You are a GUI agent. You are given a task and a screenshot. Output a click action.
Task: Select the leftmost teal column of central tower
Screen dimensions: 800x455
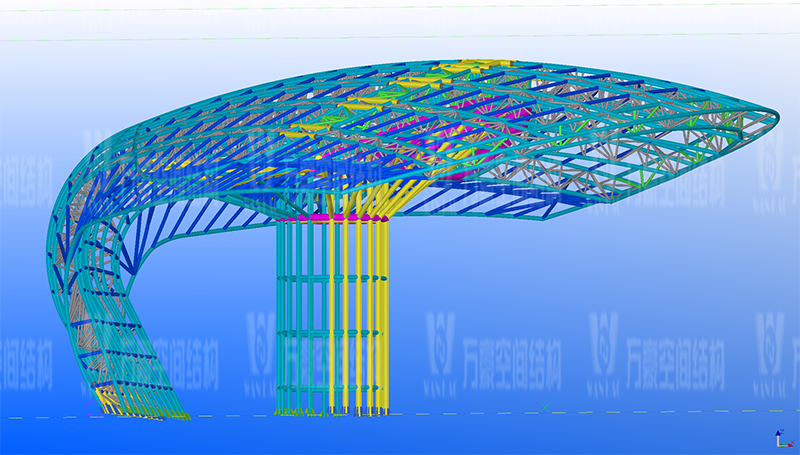click(279, 320)
